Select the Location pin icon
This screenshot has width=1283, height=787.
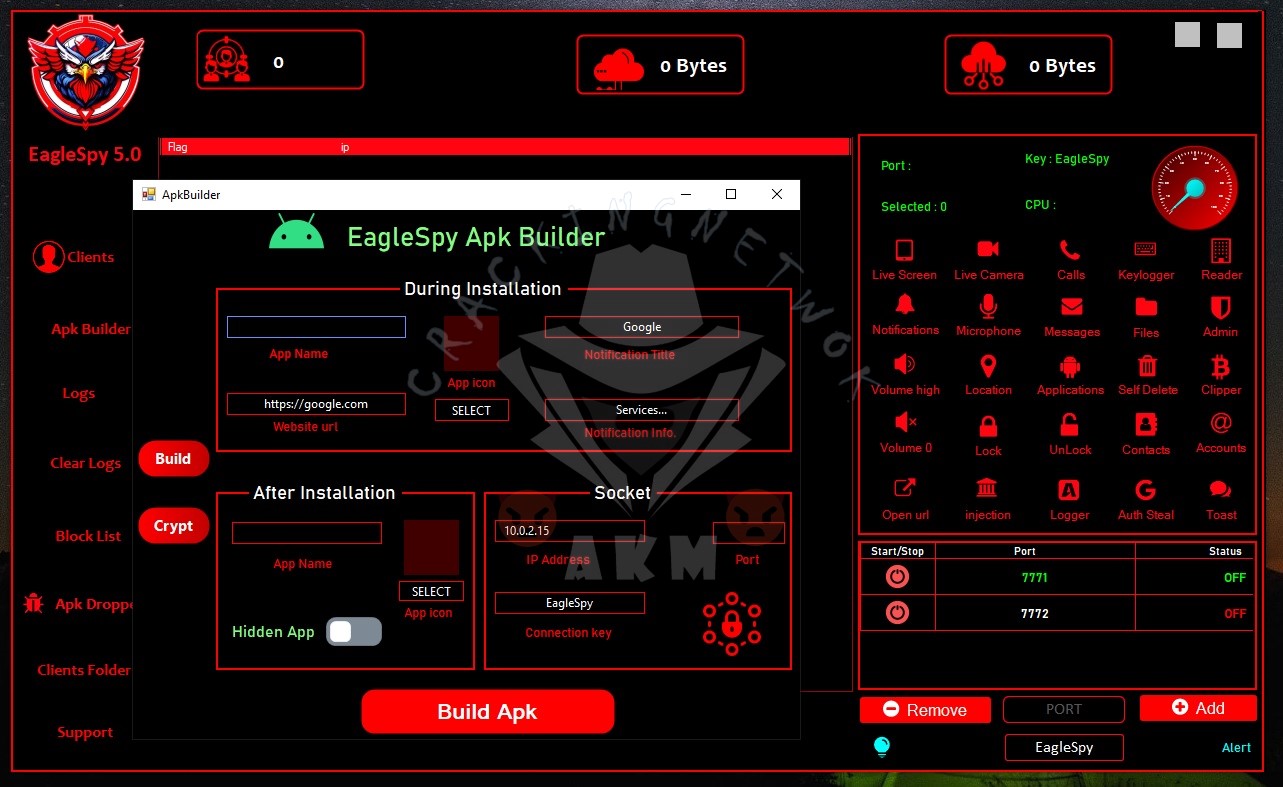[x=988, y=366]
